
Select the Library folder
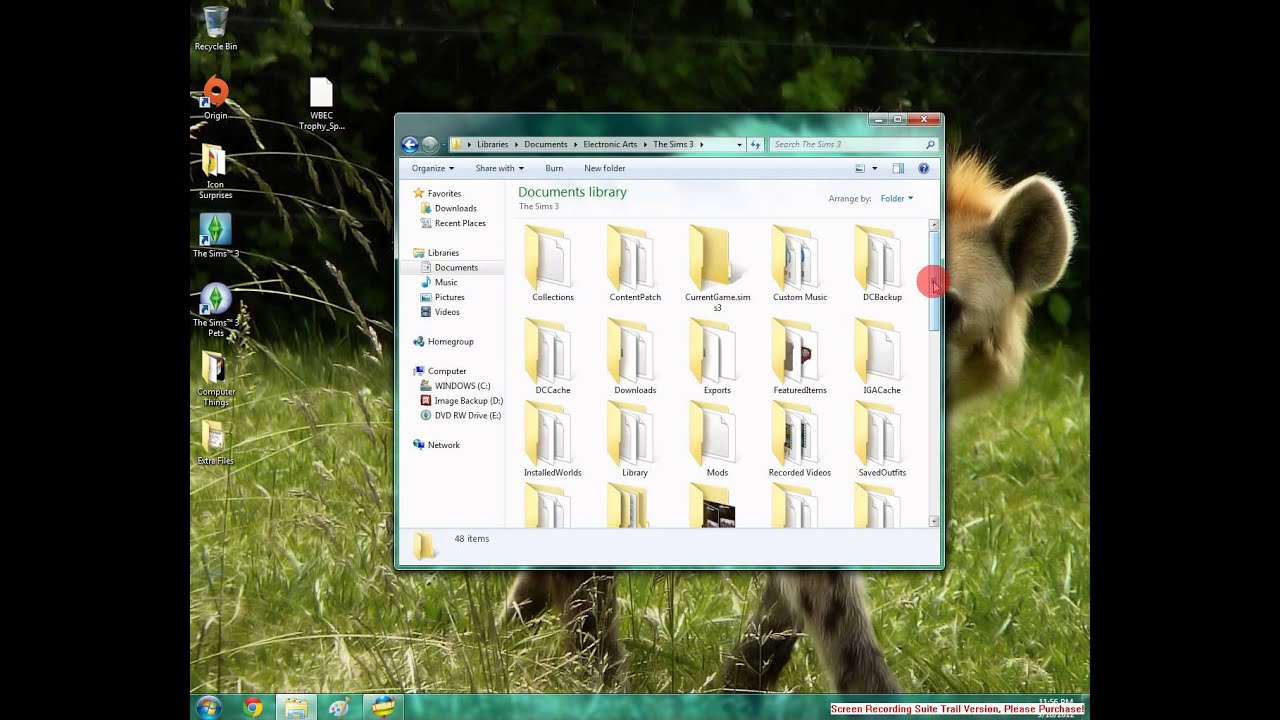635,438
